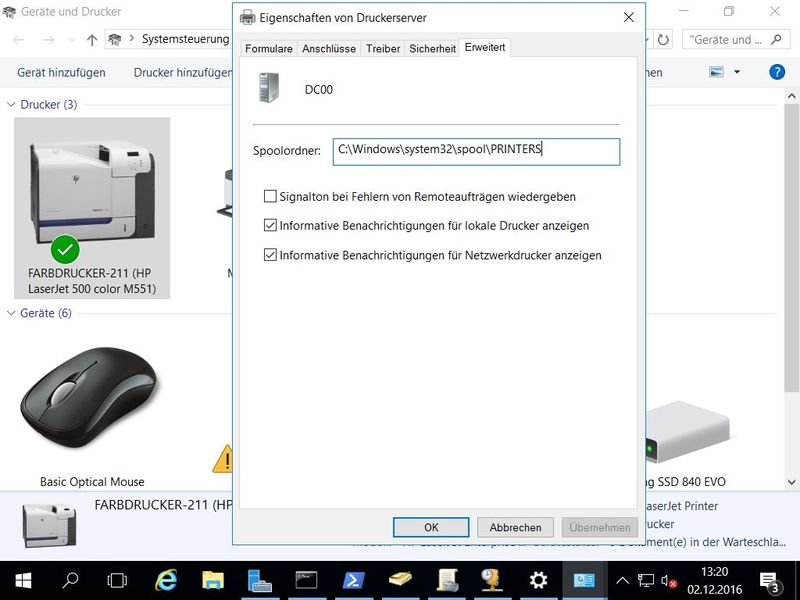The width and height of the screenshot is (800, 600).
Task: Select the Erweitert tab
Action: (x=485, y=47)
